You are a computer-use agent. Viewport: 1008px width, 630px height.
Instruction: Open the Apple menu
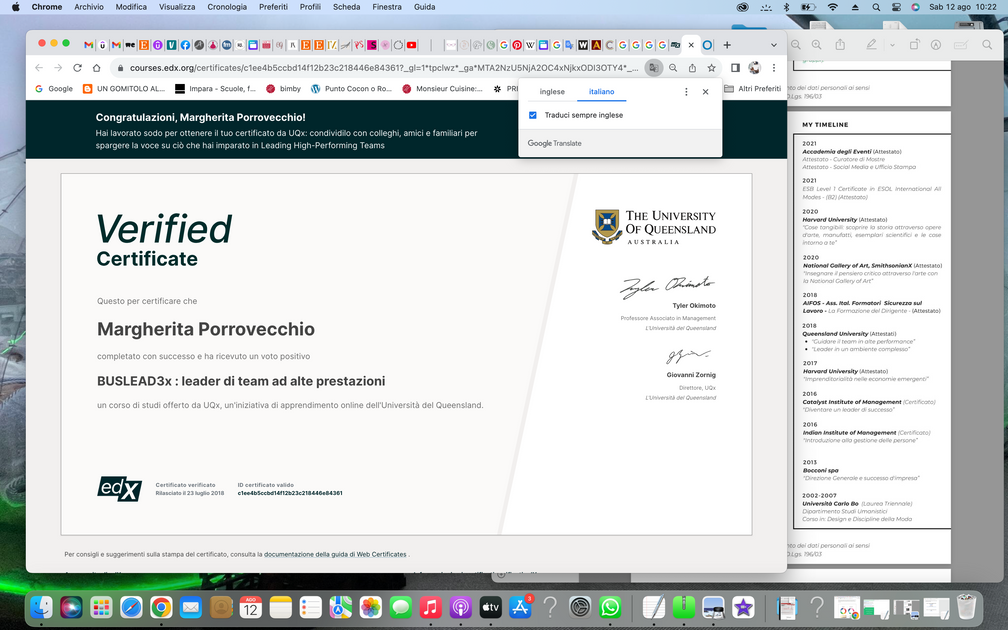[x=15, y=7]
